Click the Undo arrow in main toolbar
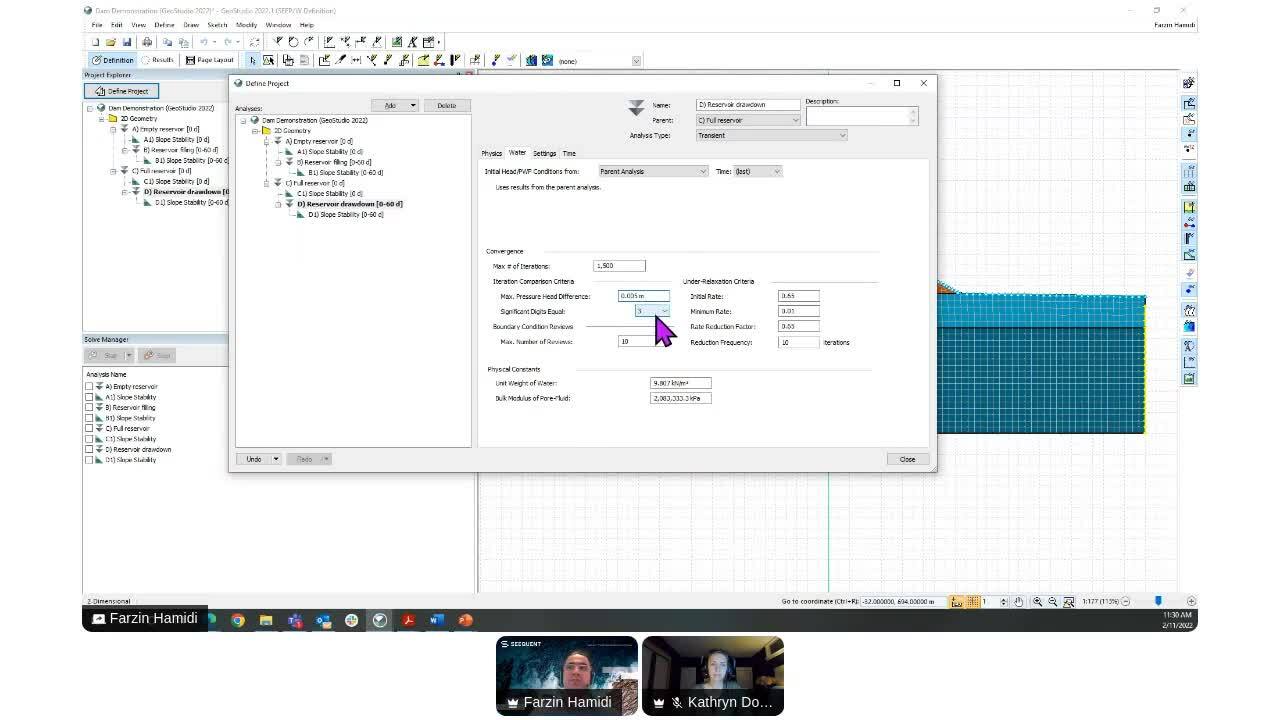1280x720 pixels. (x=204, y=42)
